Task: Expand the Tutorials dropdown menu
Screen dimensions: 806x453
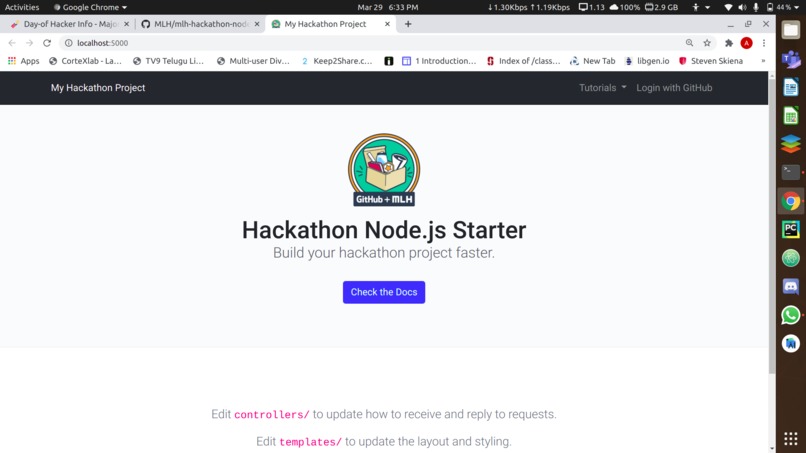Action: pos(602,88)
